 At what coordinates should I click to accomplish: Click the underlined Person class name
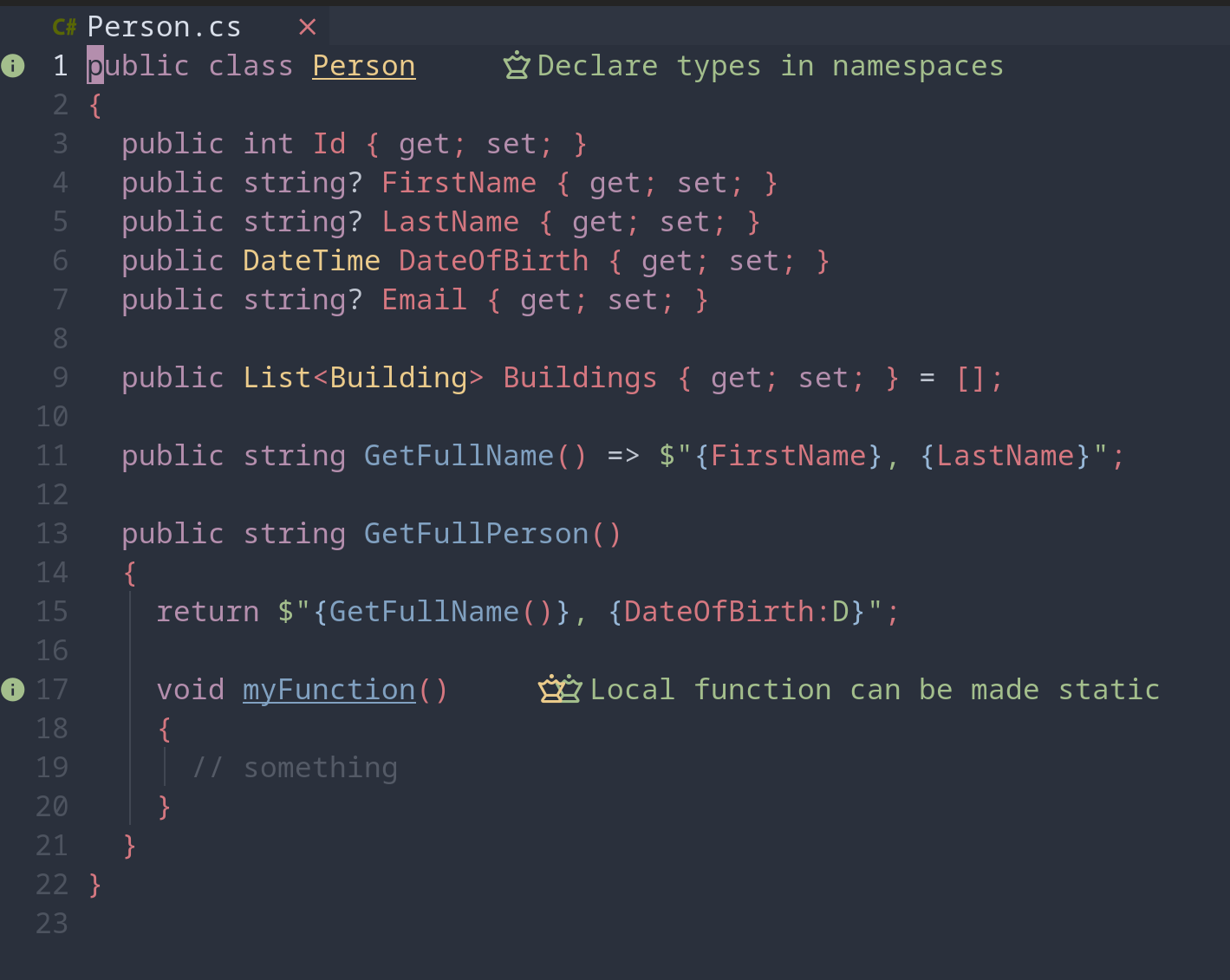(363, 67)
